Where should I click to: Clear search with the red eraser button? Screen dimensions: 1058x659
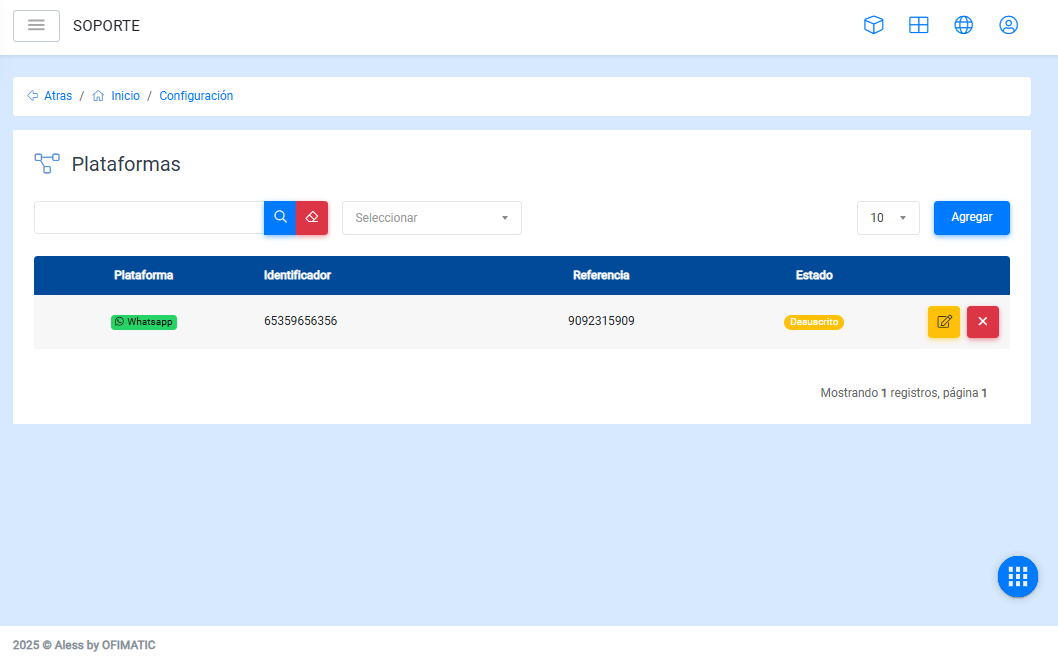pyautogui.click(x=312, y=217)
